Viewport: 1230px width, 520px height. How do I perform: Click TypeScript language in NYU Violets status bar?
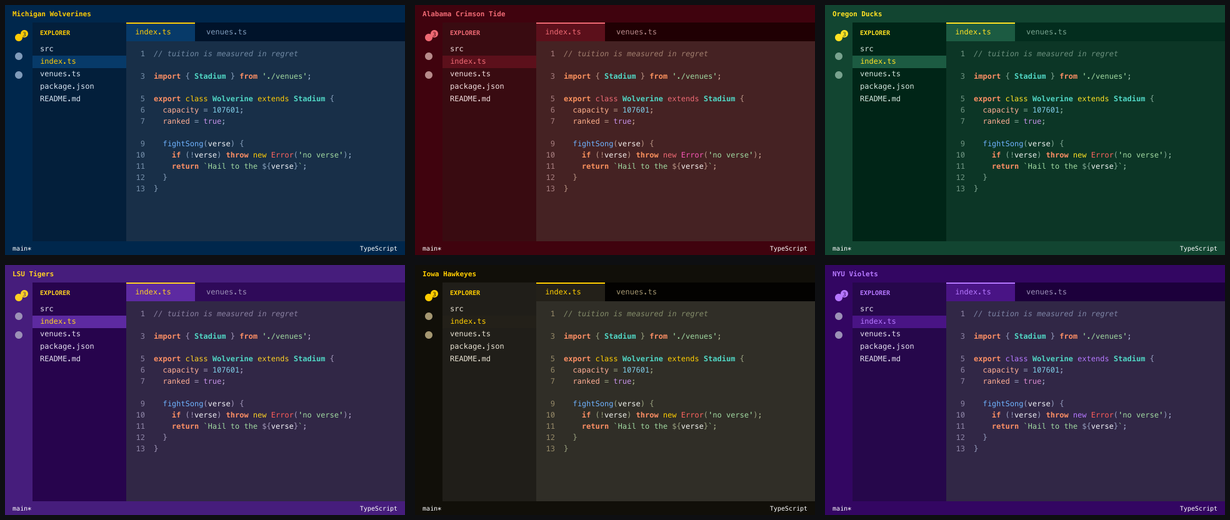(1199, 509)
